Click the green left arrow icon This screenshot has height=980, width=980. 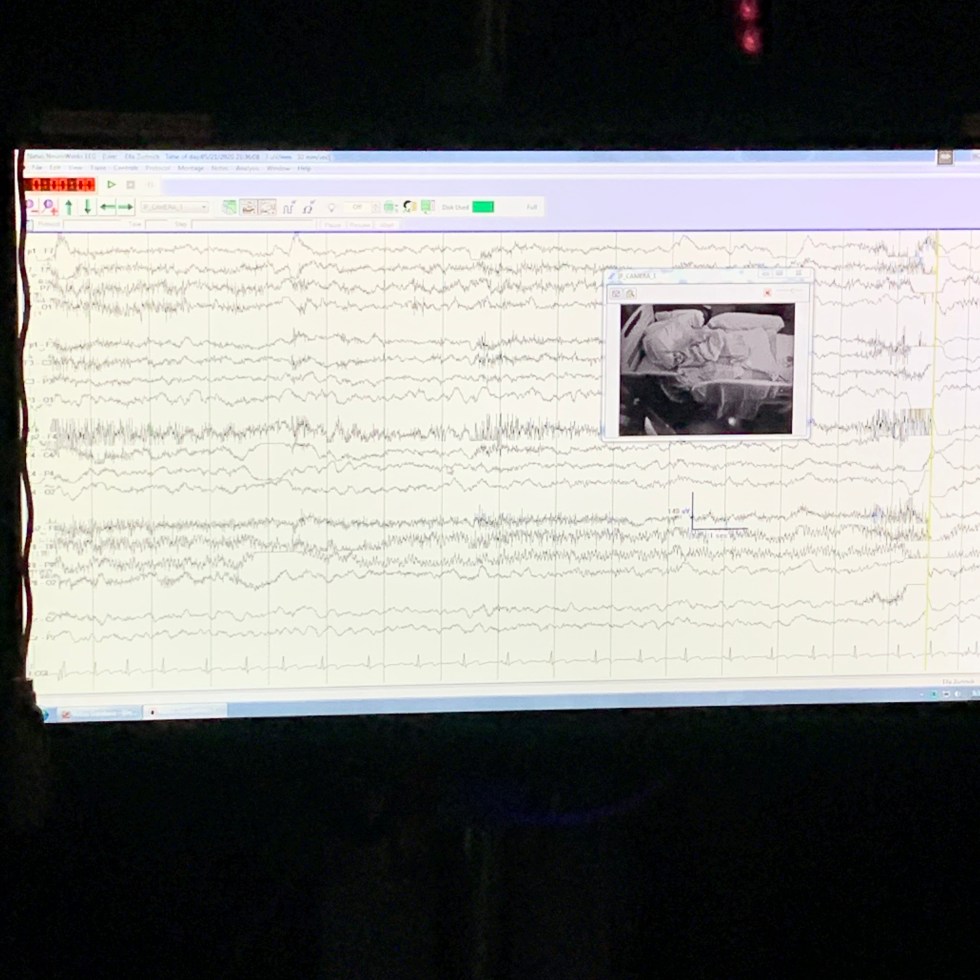[x=107, y=207]
